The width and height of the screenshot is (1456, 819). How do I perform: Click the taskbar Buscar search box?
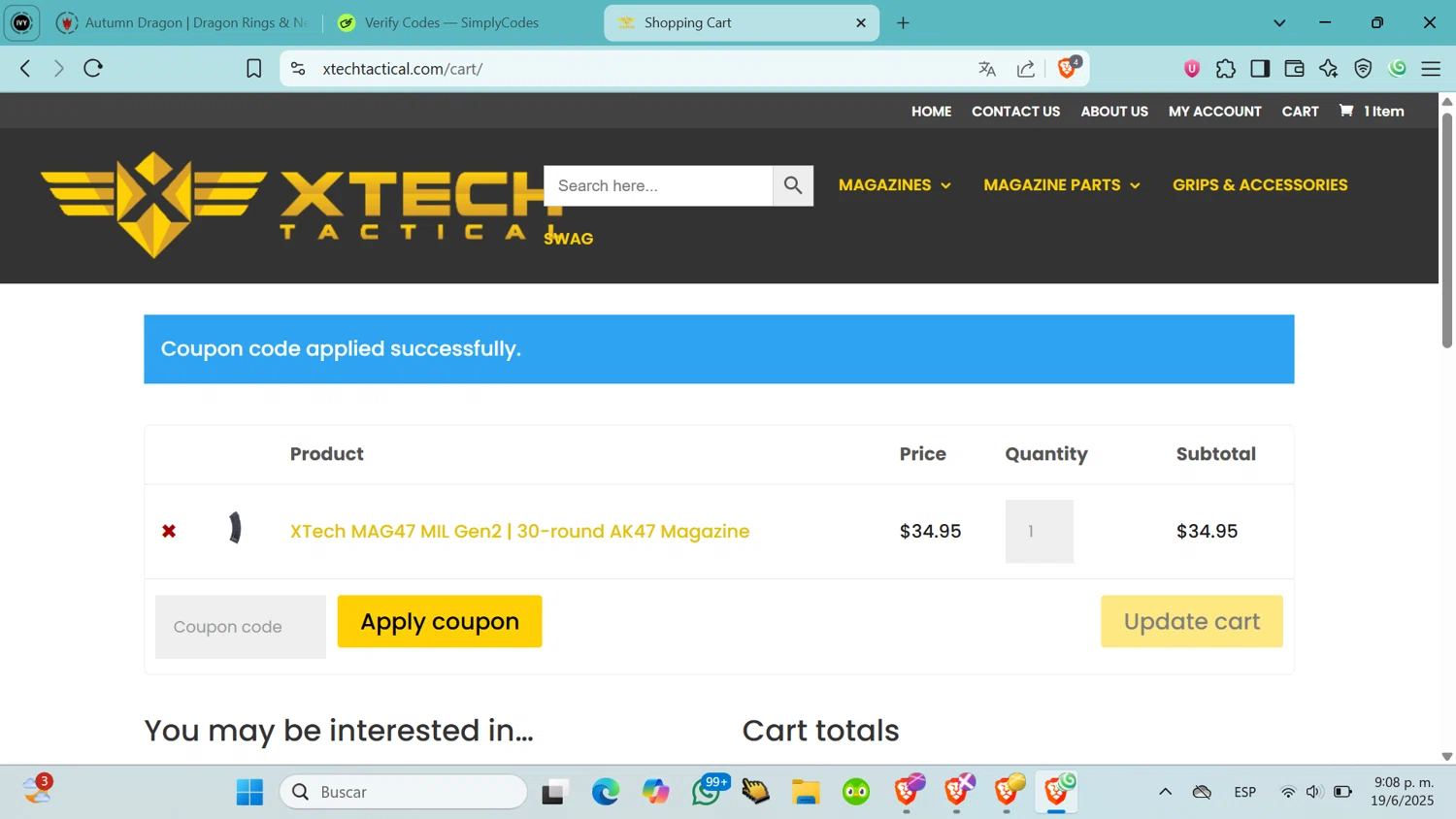pos(404,792)
